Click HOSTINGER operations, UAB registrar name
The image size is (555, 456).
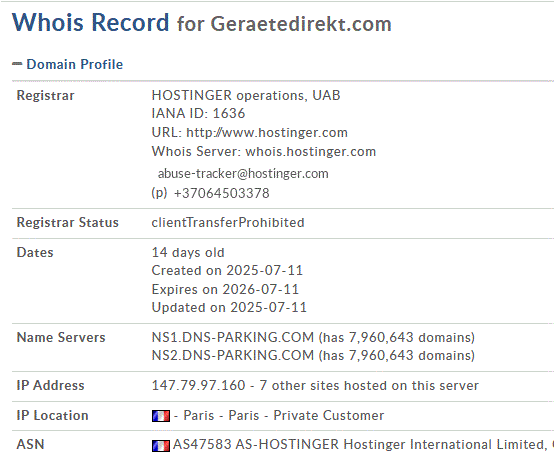246,95
